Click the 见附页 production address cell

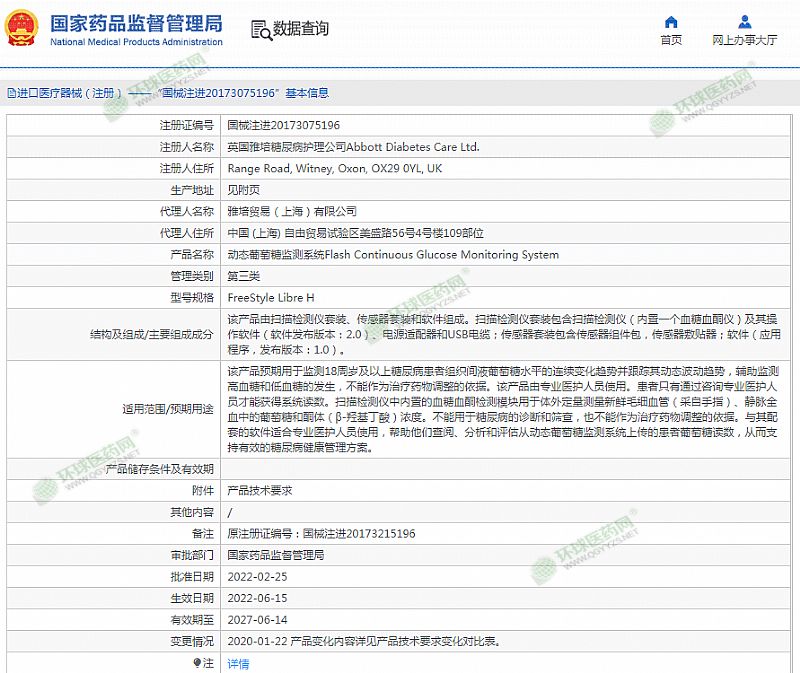(244, 190)
